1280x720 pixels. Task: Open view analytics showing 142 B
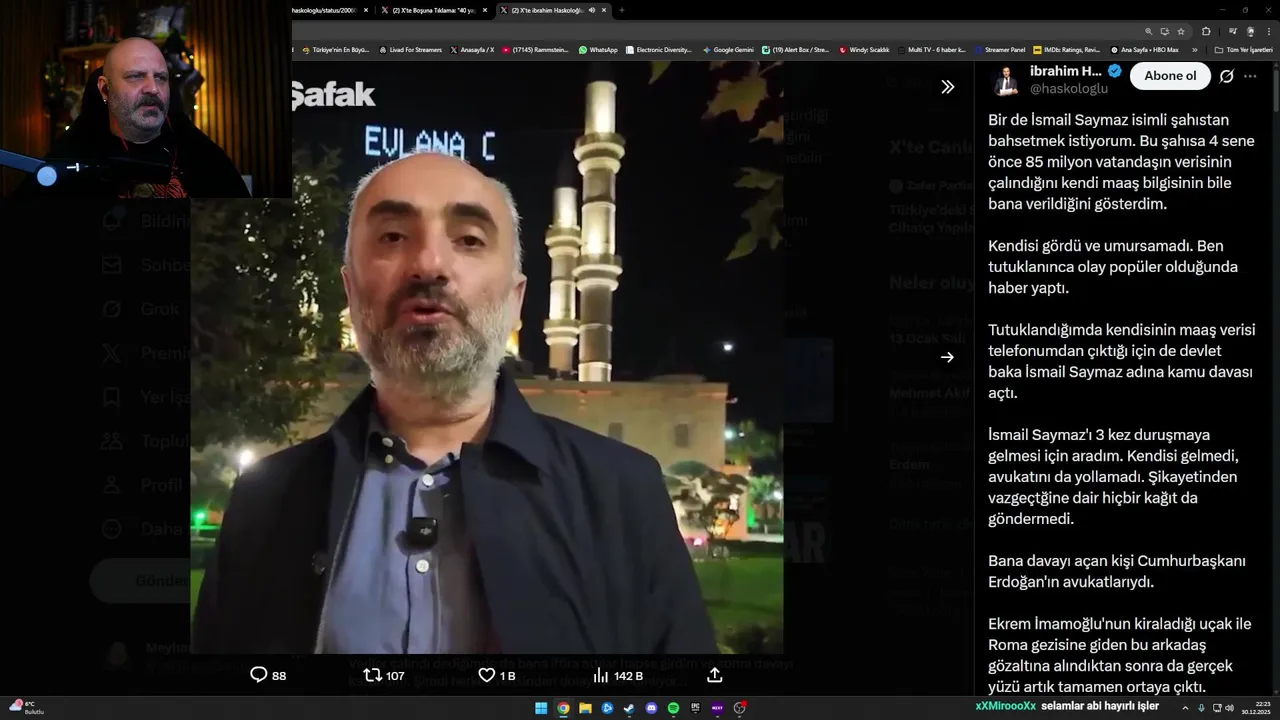click(x=618, y=675)
